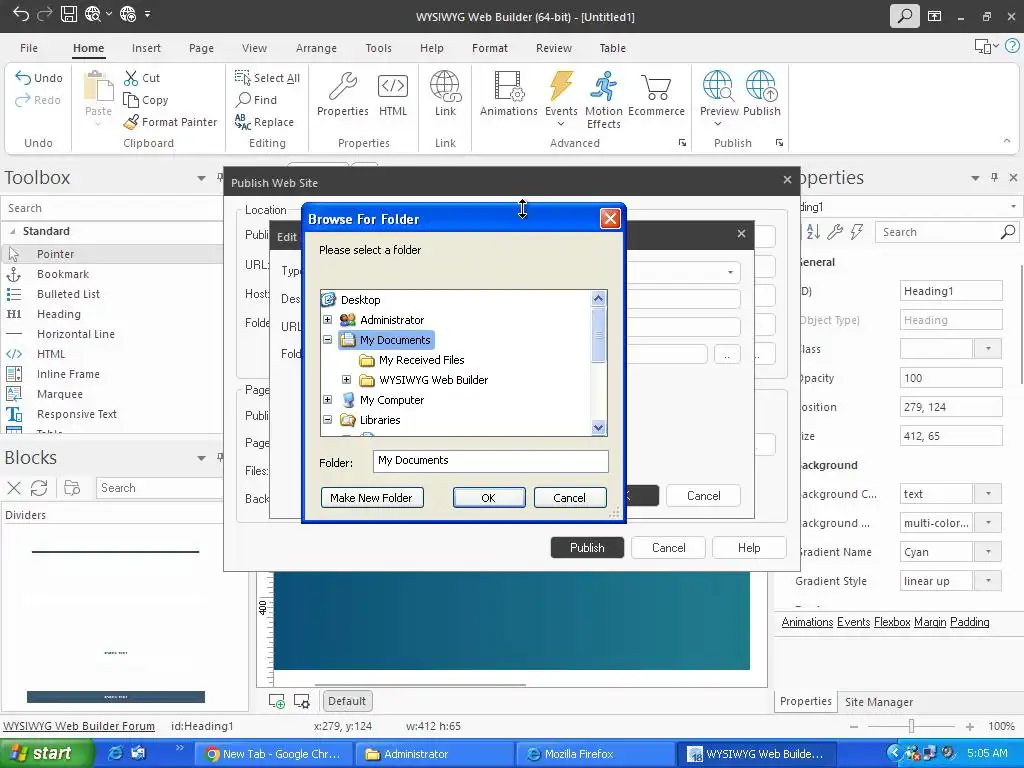
Task: Click Cancel in Browse For Folder
Action: coord(569,498)
